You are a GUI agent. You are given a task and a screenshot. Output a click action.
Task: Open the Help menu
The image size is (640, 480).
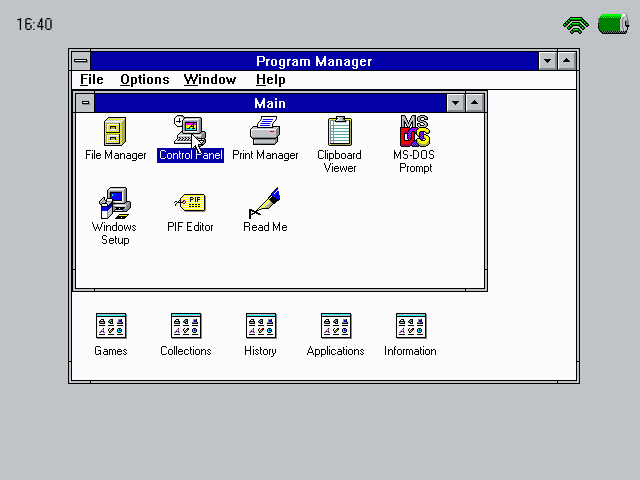click(x=270, y=80)
